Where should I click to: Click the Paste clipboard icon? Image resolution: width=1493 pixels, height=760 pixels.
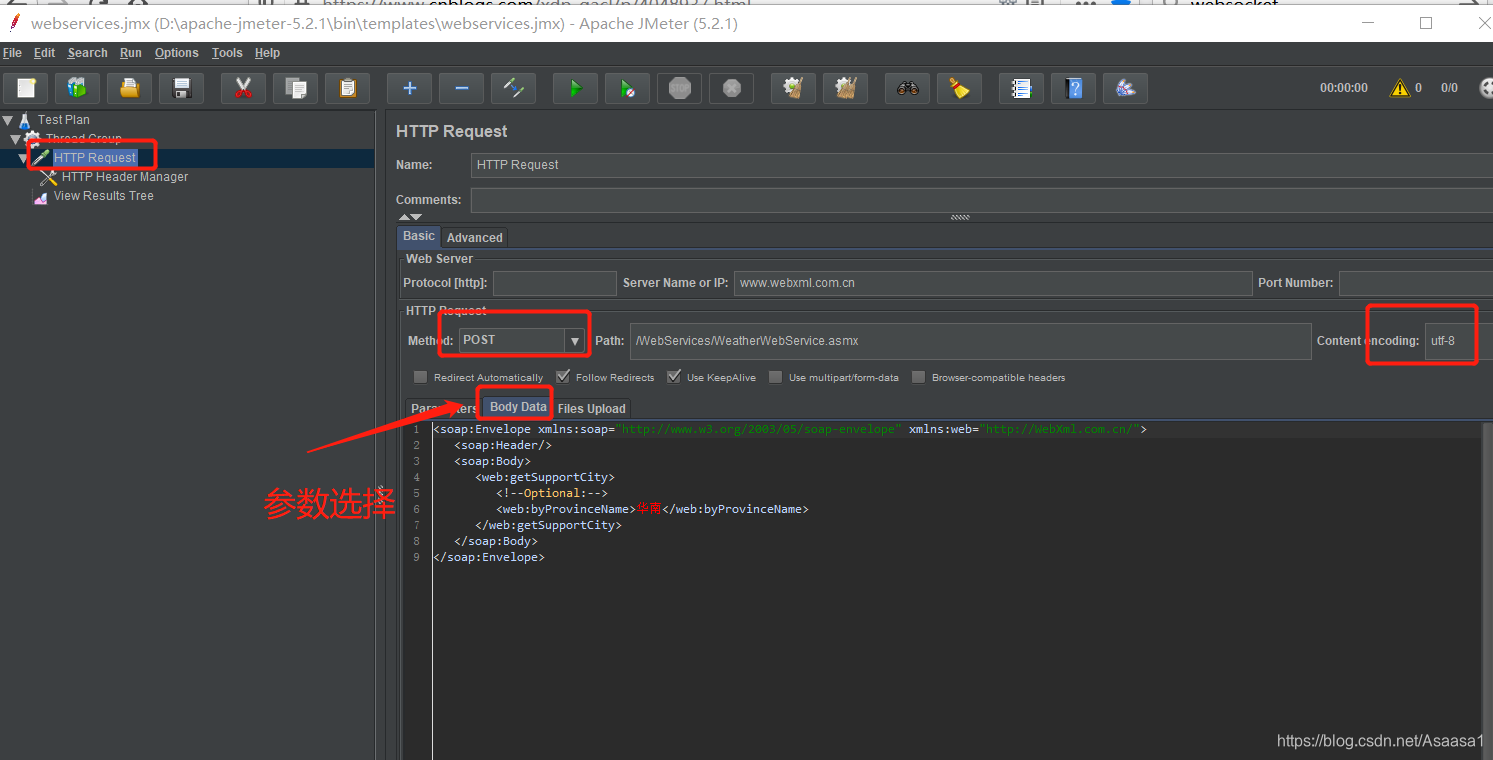[x=348, y=88]
